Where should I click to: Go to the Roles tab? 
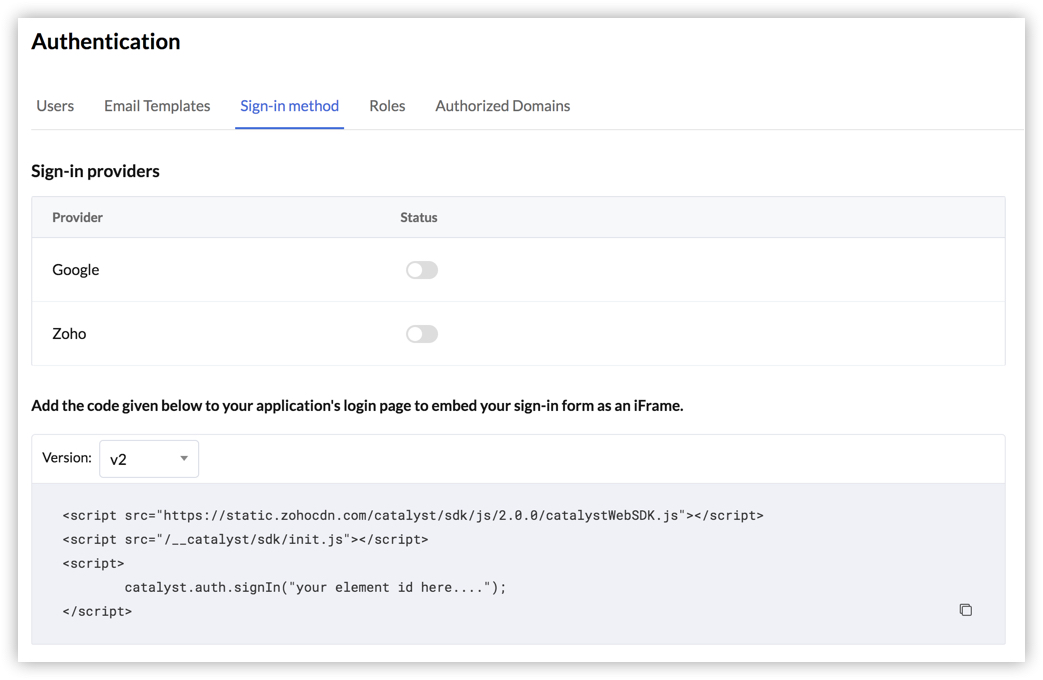point(387,106)
